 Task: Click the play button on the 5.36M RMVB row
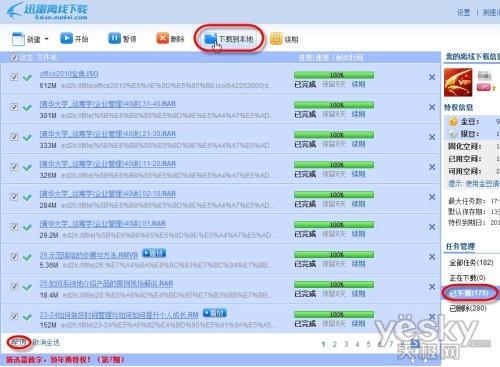(154, 253)
